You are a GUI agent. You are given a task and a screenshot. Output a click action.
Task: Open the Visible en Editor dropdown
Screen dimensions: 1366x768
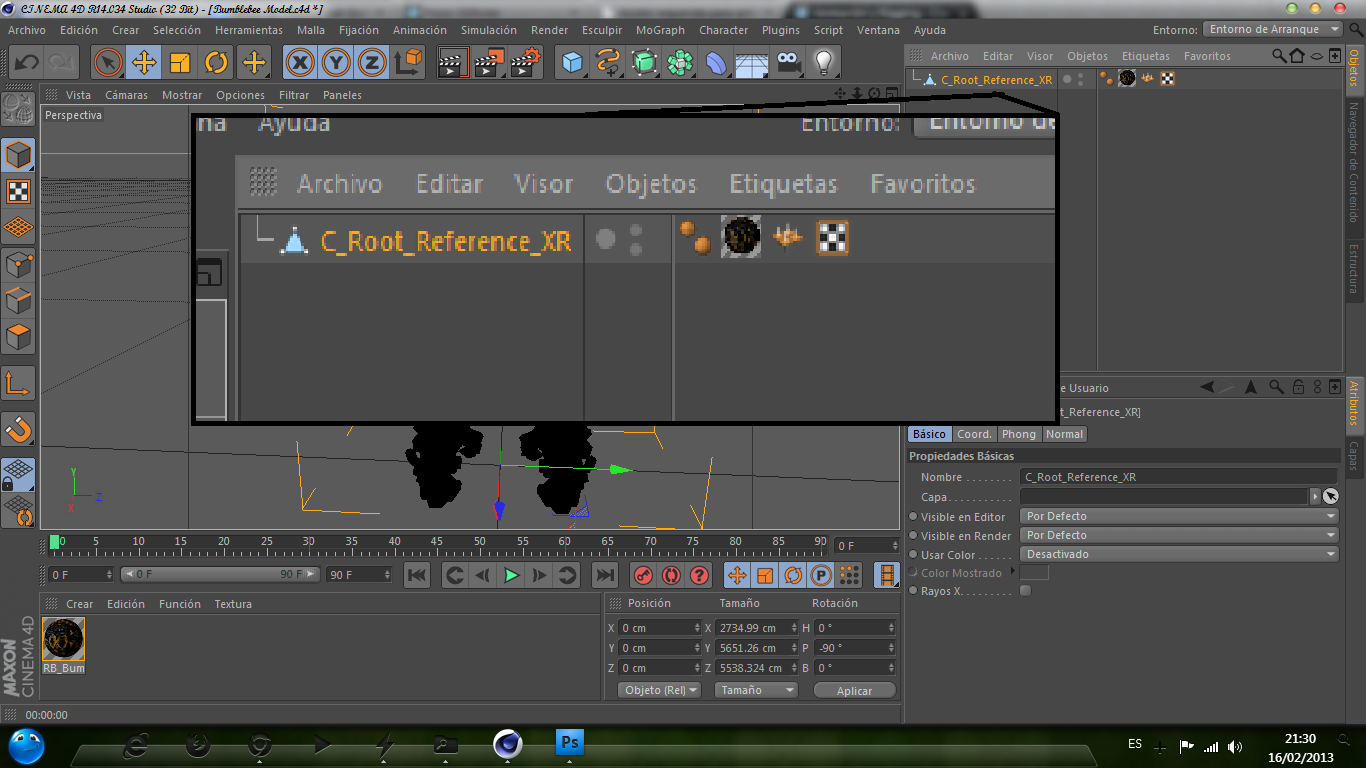(1179, 516)
